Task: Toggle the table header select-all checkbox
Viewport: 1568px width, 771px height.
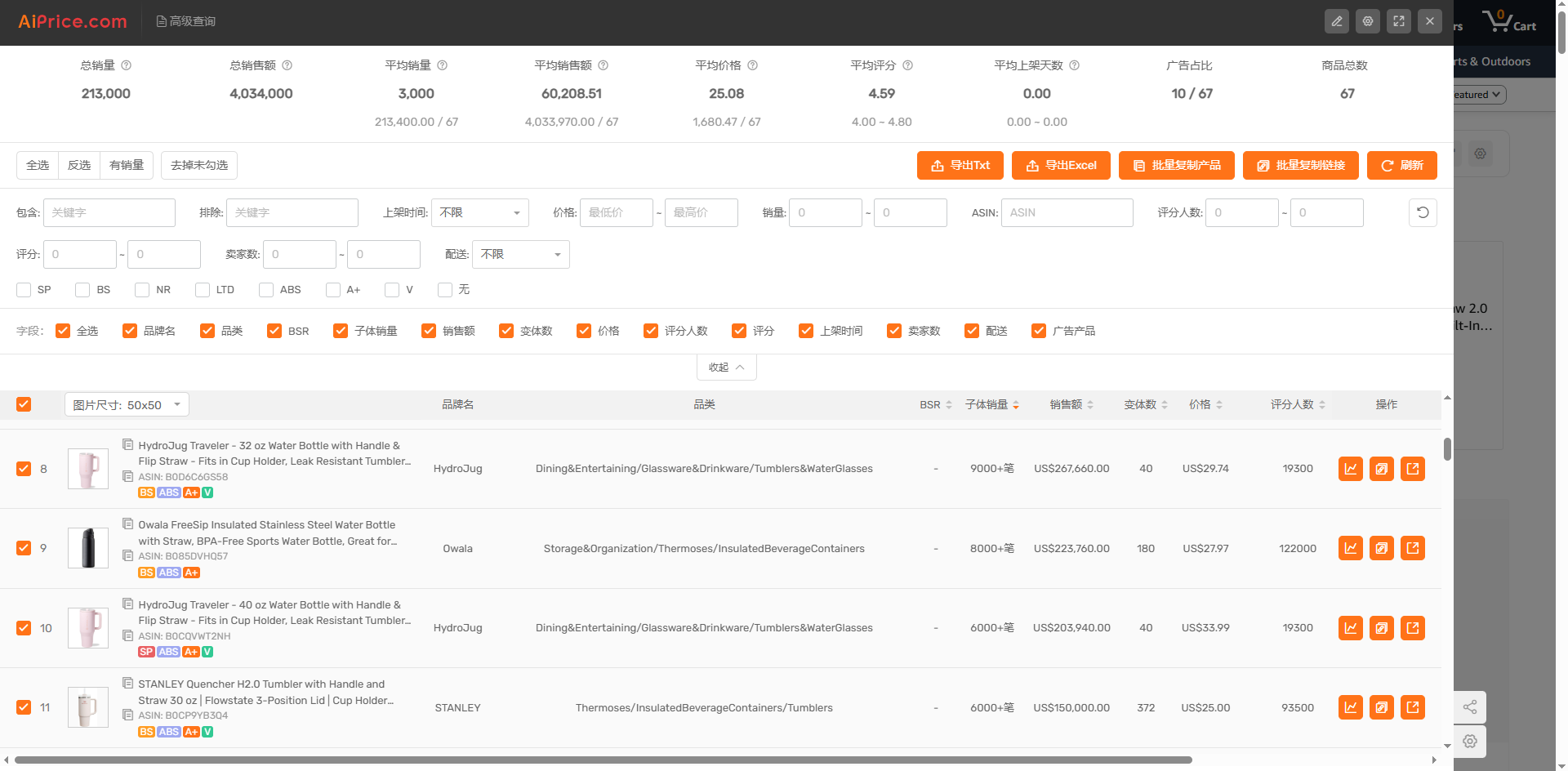Action: 24,404
